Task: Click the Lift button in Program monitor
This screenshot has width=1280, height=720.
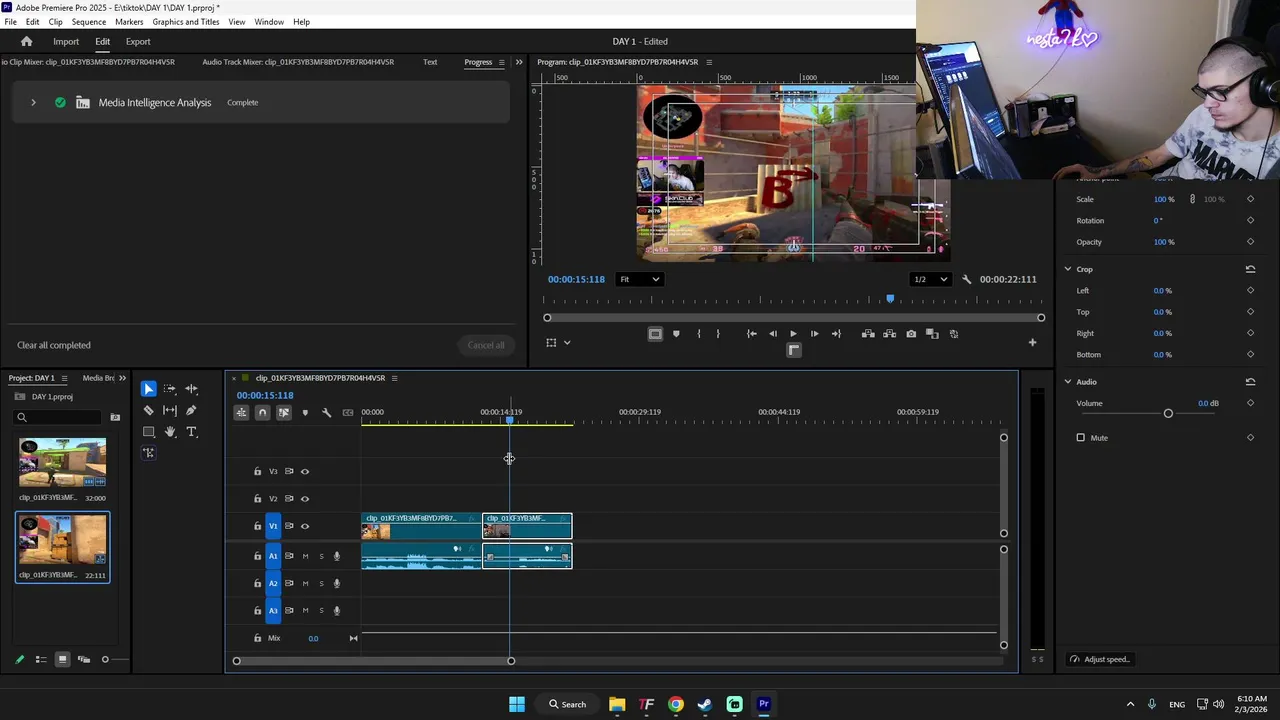Action: [868, 334]
